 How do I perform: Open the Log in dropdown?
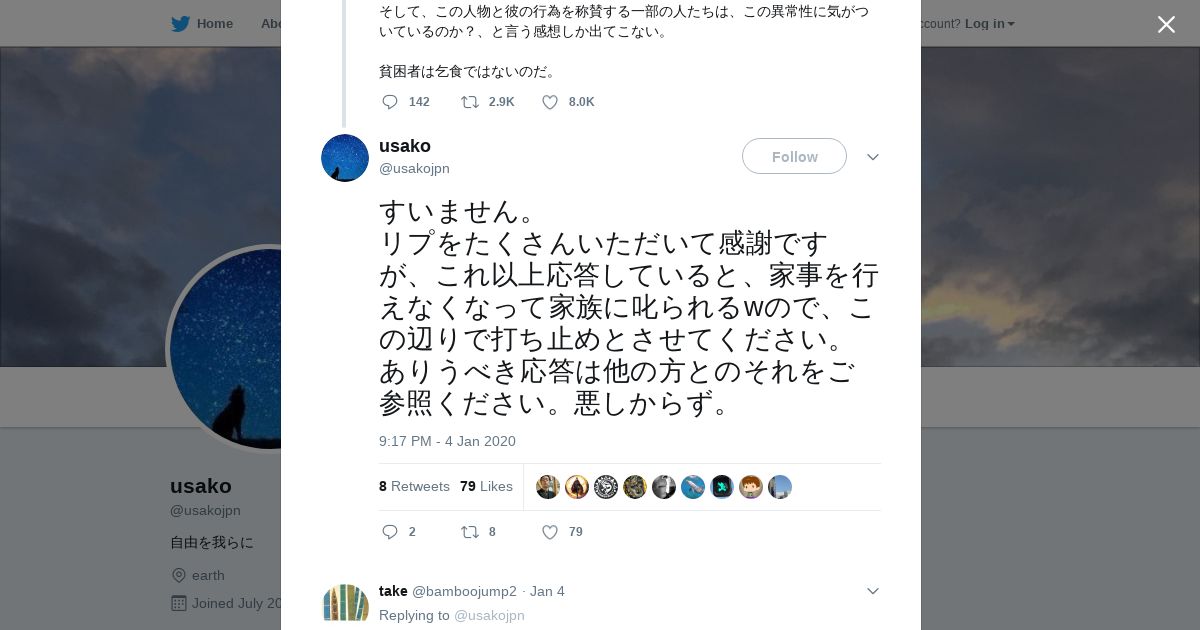click(989, 23)
